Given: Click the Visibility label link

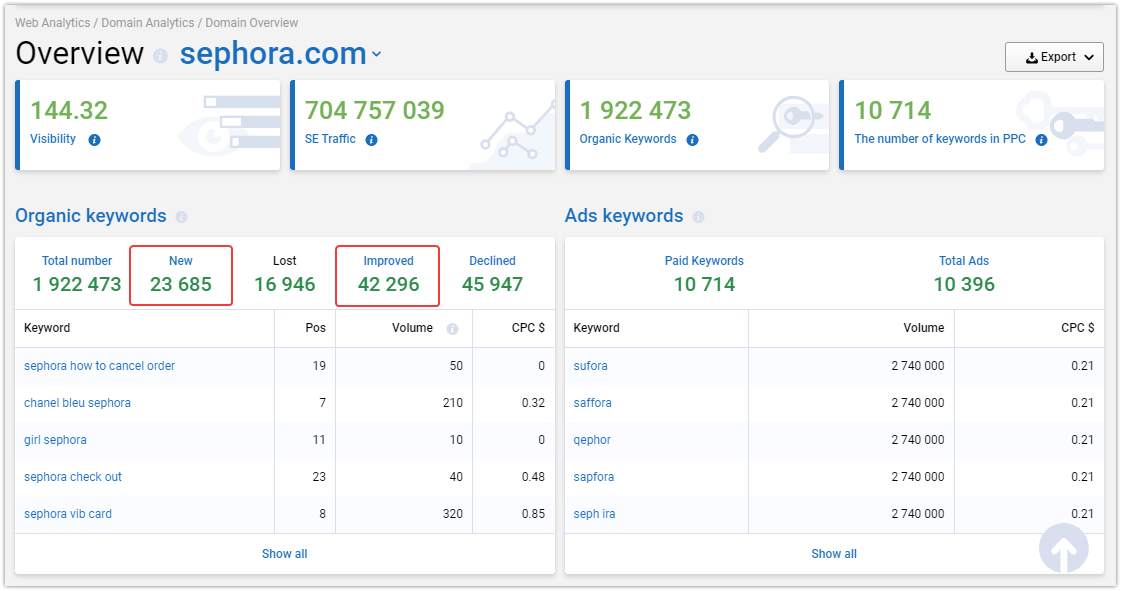Looking at the screenshot, I should [53, 139].
